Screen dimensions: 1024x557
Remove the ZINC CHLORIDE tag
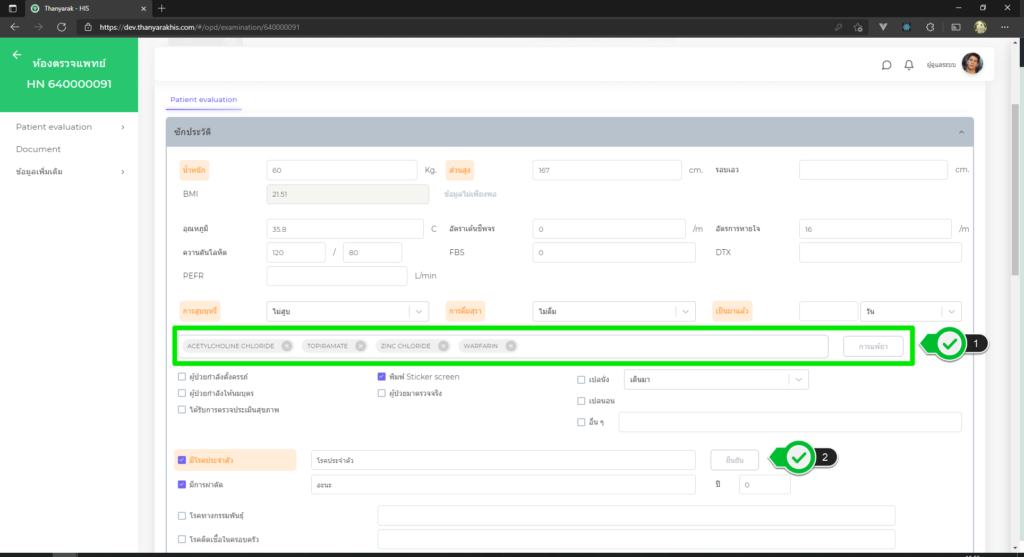443,346
